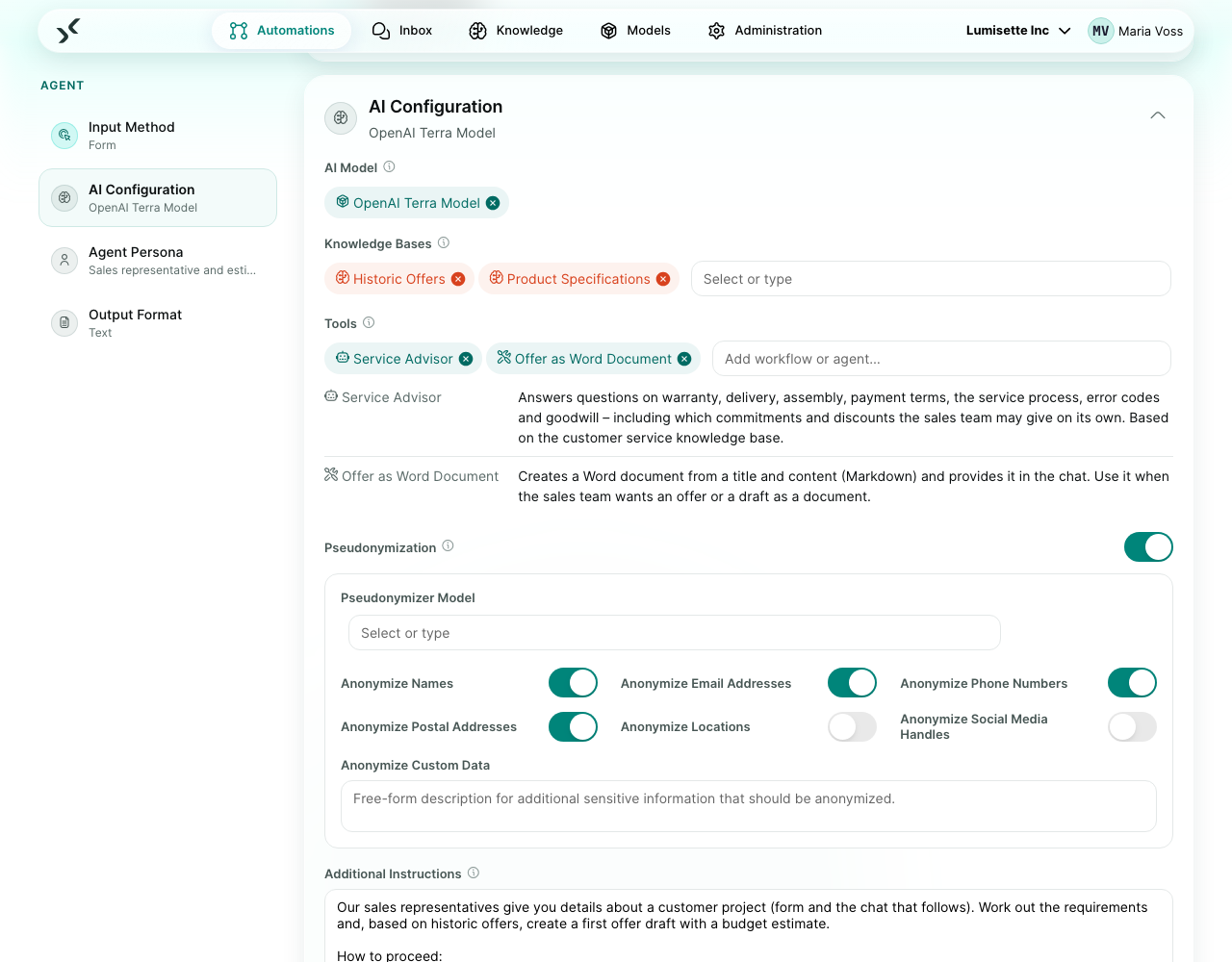Collapse the AI Configuration section chevron
This screenshot has width=1232, height=962.
1158,115
